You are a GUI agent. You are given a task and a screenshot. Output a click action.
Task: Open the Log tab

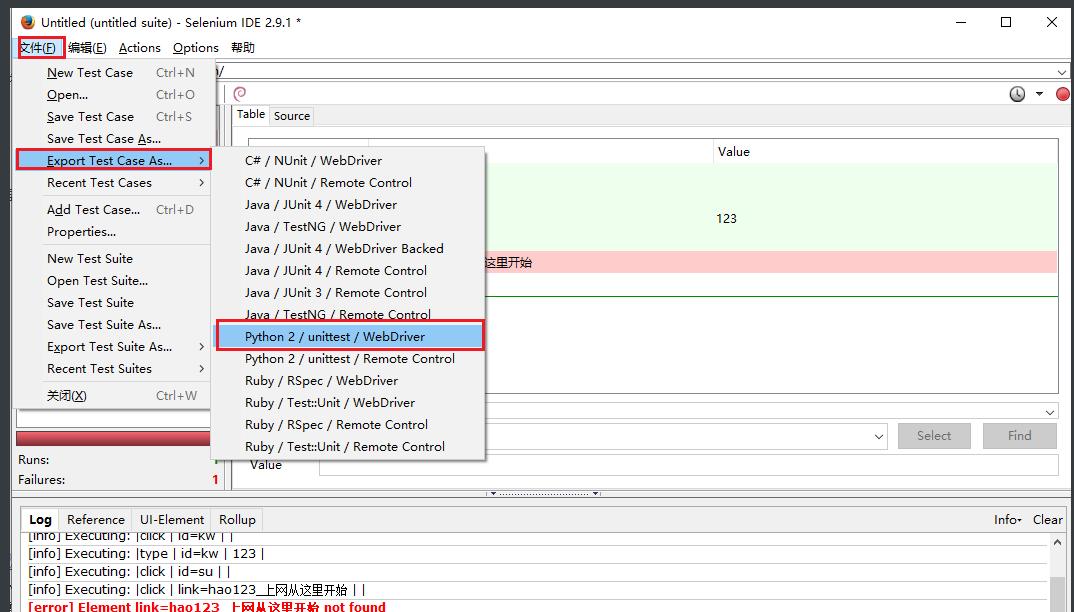(x=40, y=519)
